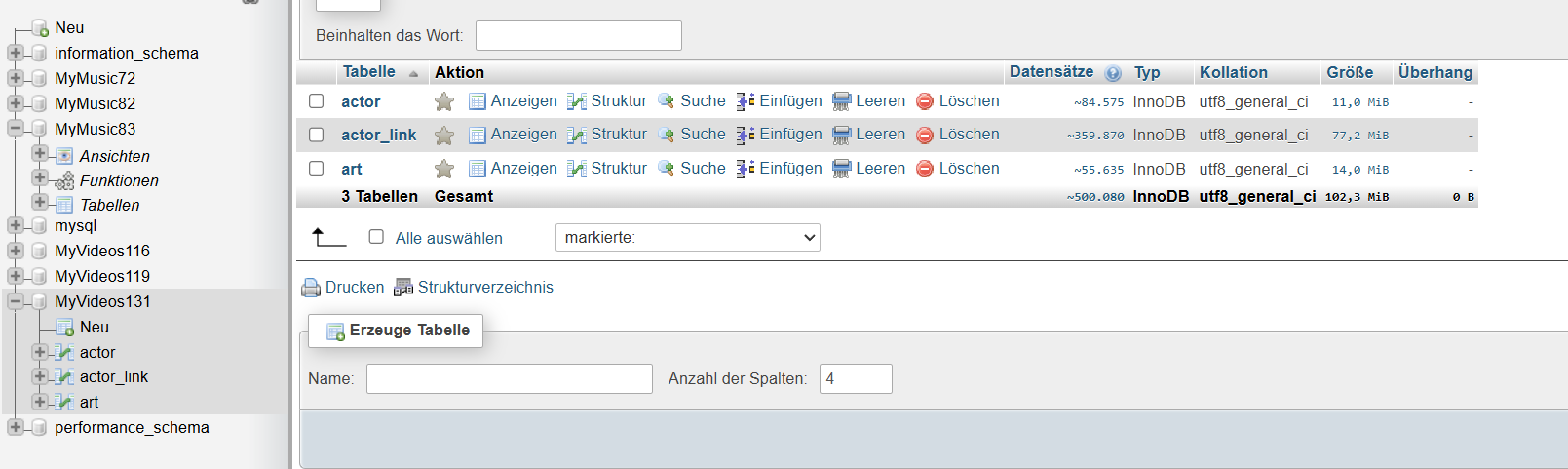1568x469 pixels.
Task: Sort by the Größe column header
Action: (x=1349, y=73)
